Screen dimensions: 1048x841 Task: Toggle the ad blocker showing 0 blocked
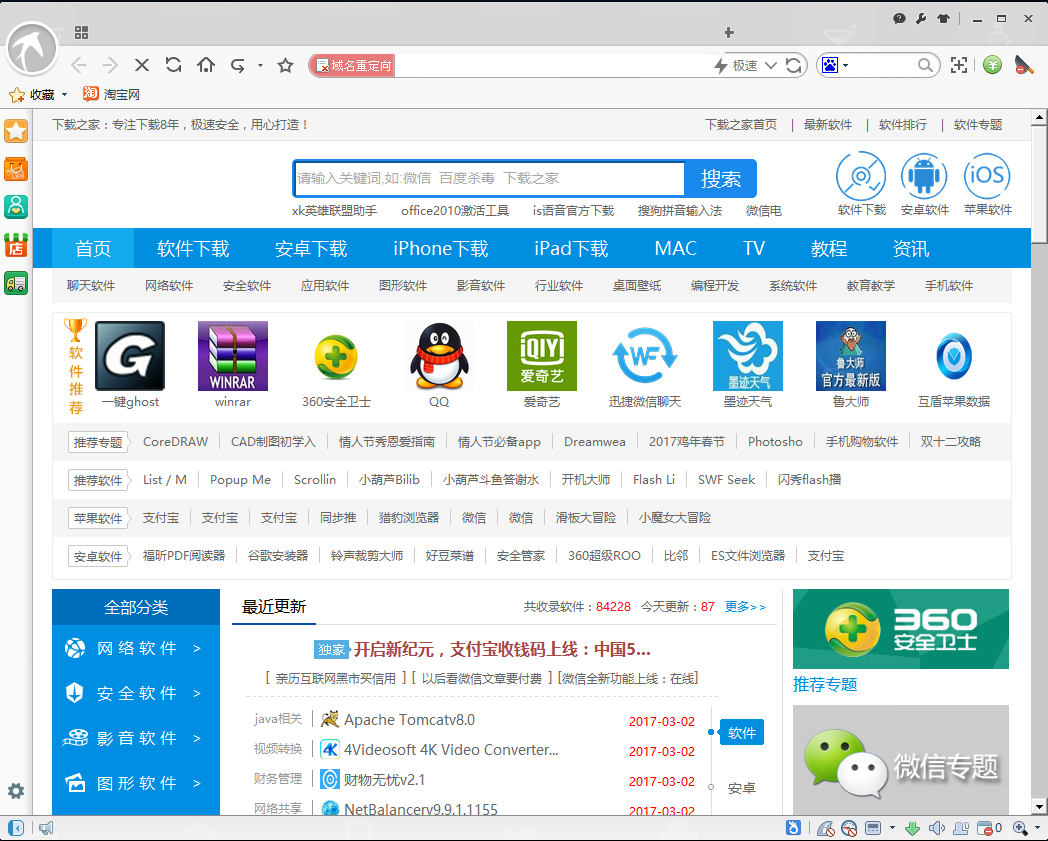(x=987, y=828)
